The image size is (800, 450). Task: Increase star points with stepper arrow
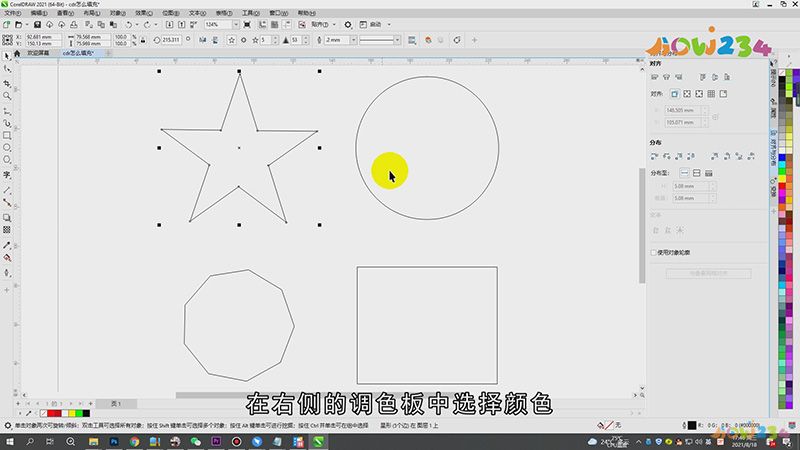point(276,38)
